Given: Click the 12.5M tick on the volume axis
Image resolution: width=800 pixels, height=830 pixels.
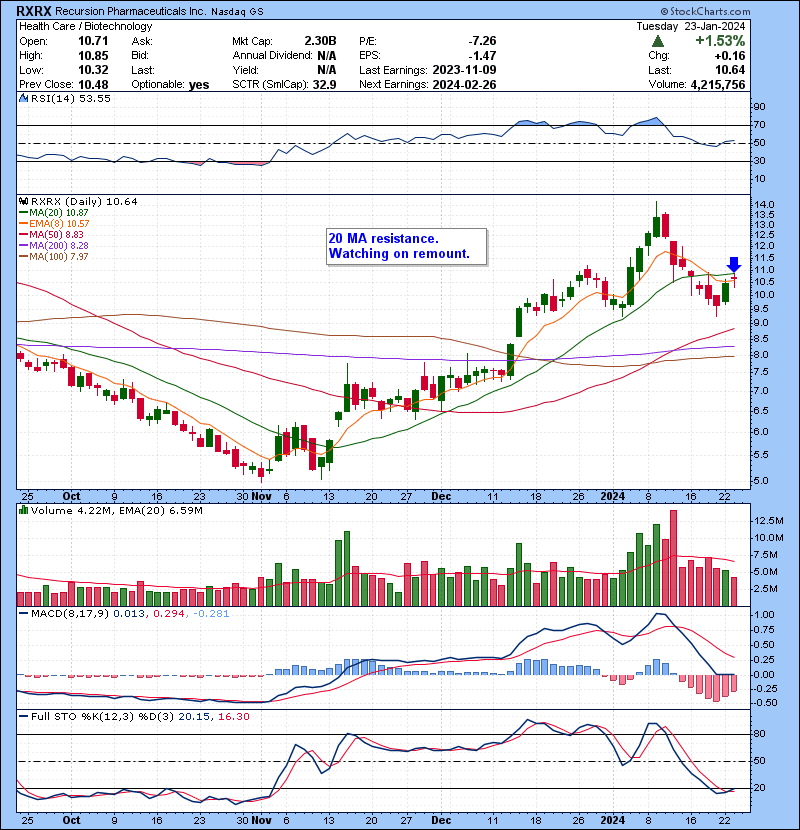Looking at the screenshot, I should pyautogui.click(x=768, y=520).
